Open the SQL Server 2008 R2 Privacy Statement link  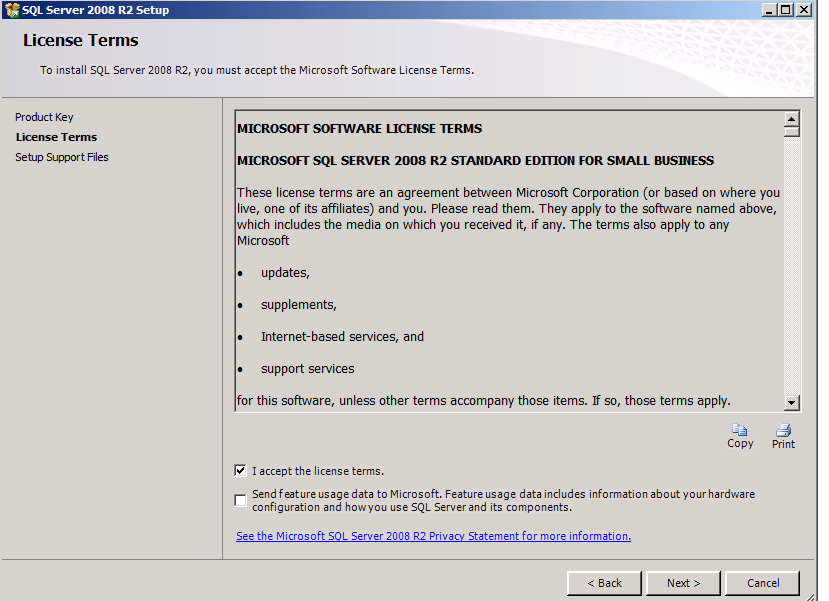pos(434,536)
